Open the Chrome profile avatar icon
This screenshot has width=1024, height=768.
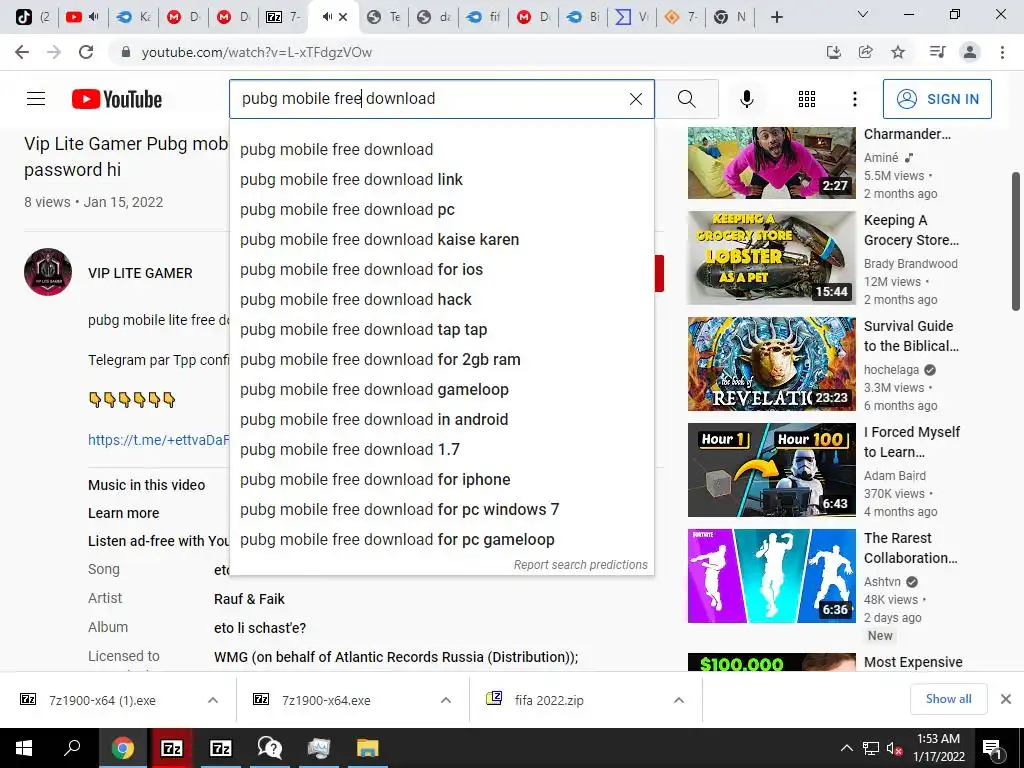[970, 52]
